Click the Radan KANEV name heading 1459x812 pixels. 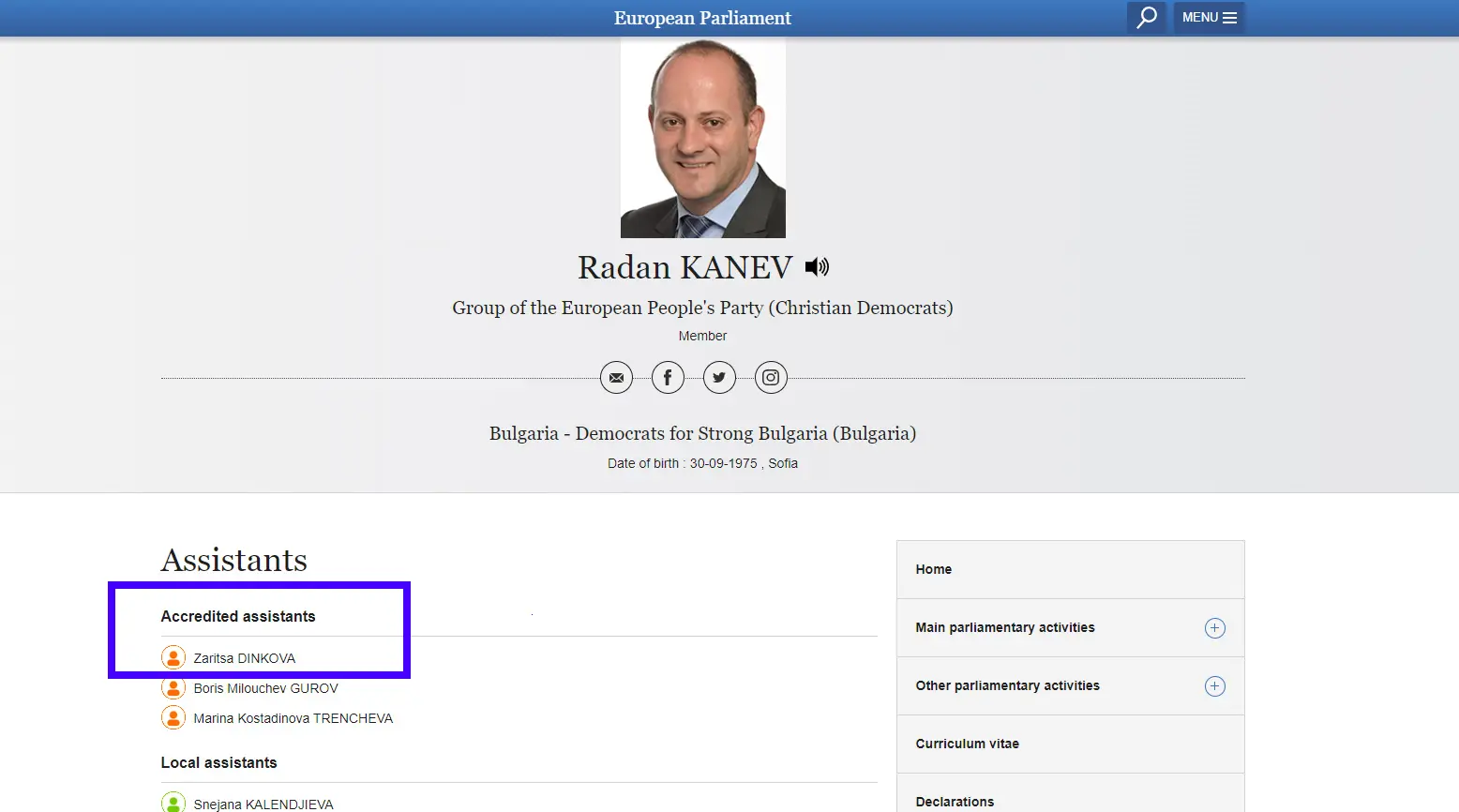pos(684,268)
